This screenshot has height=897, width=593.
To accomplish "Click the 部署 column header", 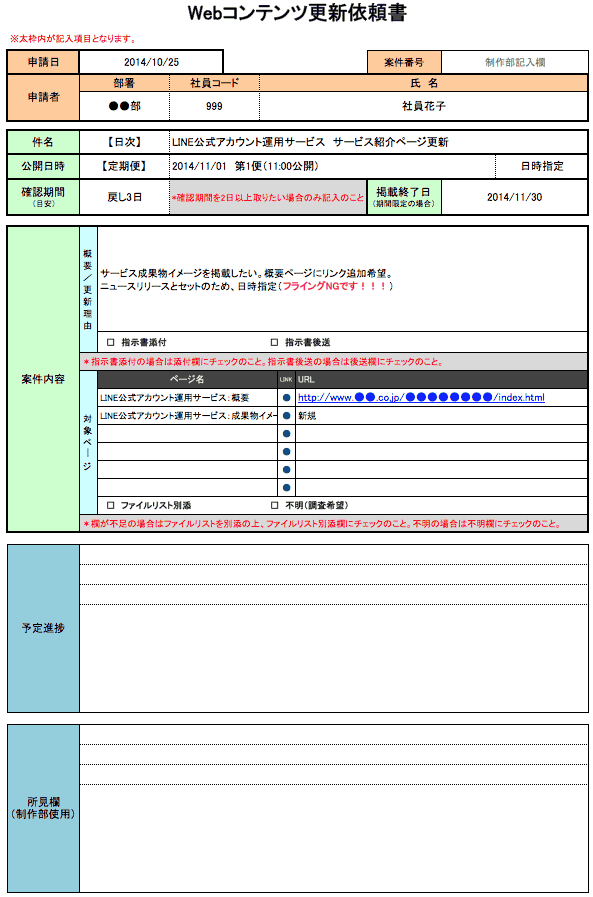I will (x=125, y=84).
